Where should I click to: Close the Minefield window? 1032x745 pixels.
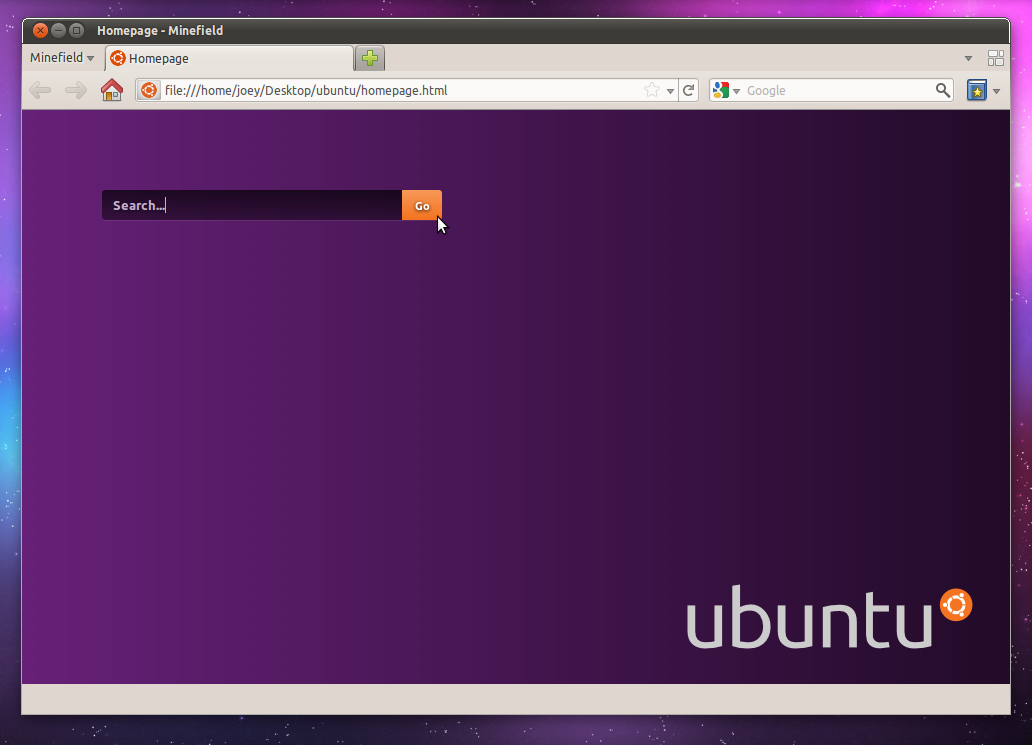click(40, 30)
